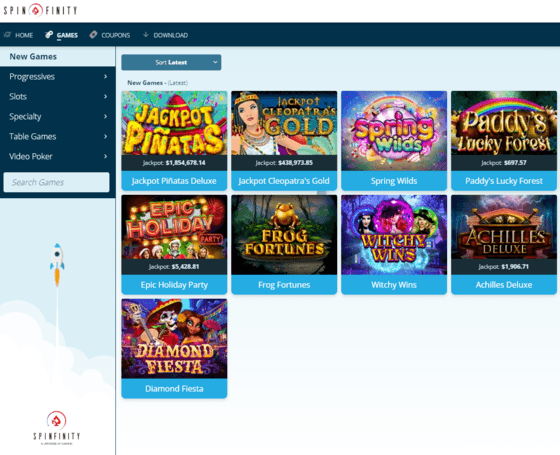Screen dimensions: 560x455
Task: Open Frog Fortunes game thumbnail
Action: click(284, 235)
